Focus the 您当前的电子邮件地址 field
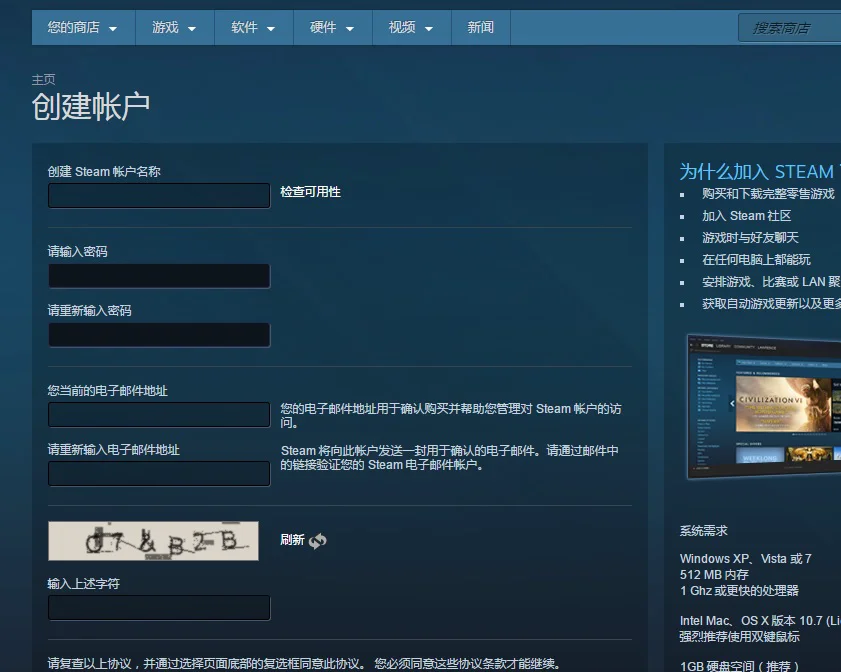The width and height of the screenshot is (841, 672). pos(159,415)
